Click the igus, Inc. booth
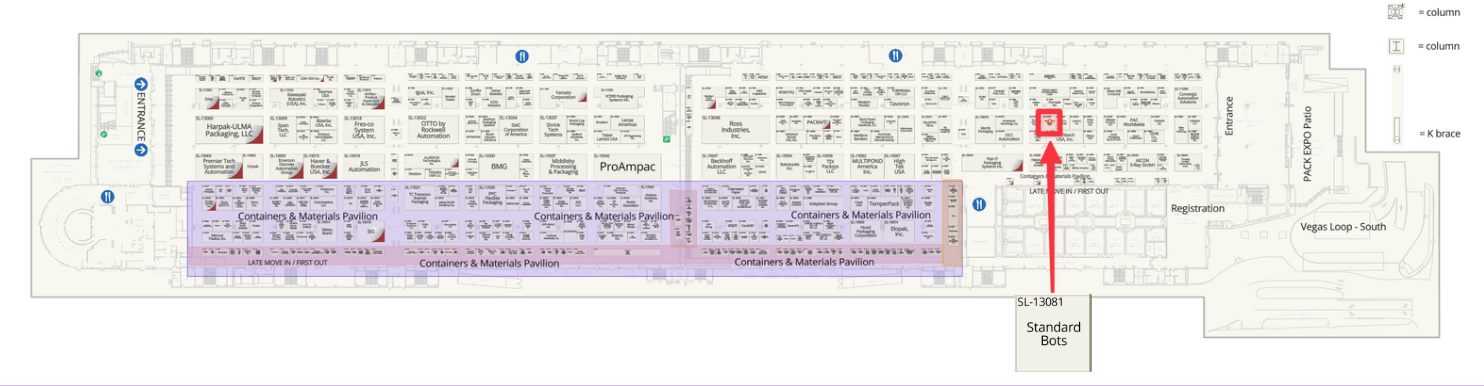This screenshot has height=386, width=1484. 424,93
